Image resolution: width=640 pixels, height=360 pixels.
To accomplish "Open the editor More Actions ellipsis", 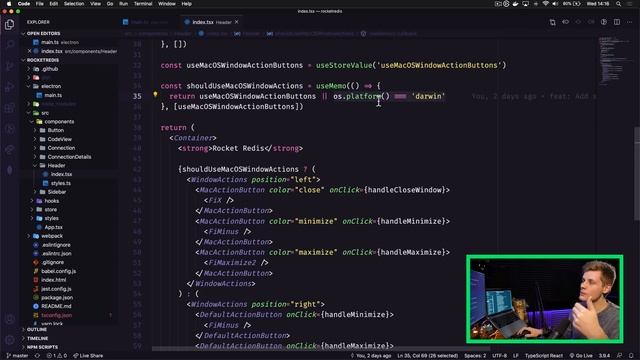I will 629,22.
